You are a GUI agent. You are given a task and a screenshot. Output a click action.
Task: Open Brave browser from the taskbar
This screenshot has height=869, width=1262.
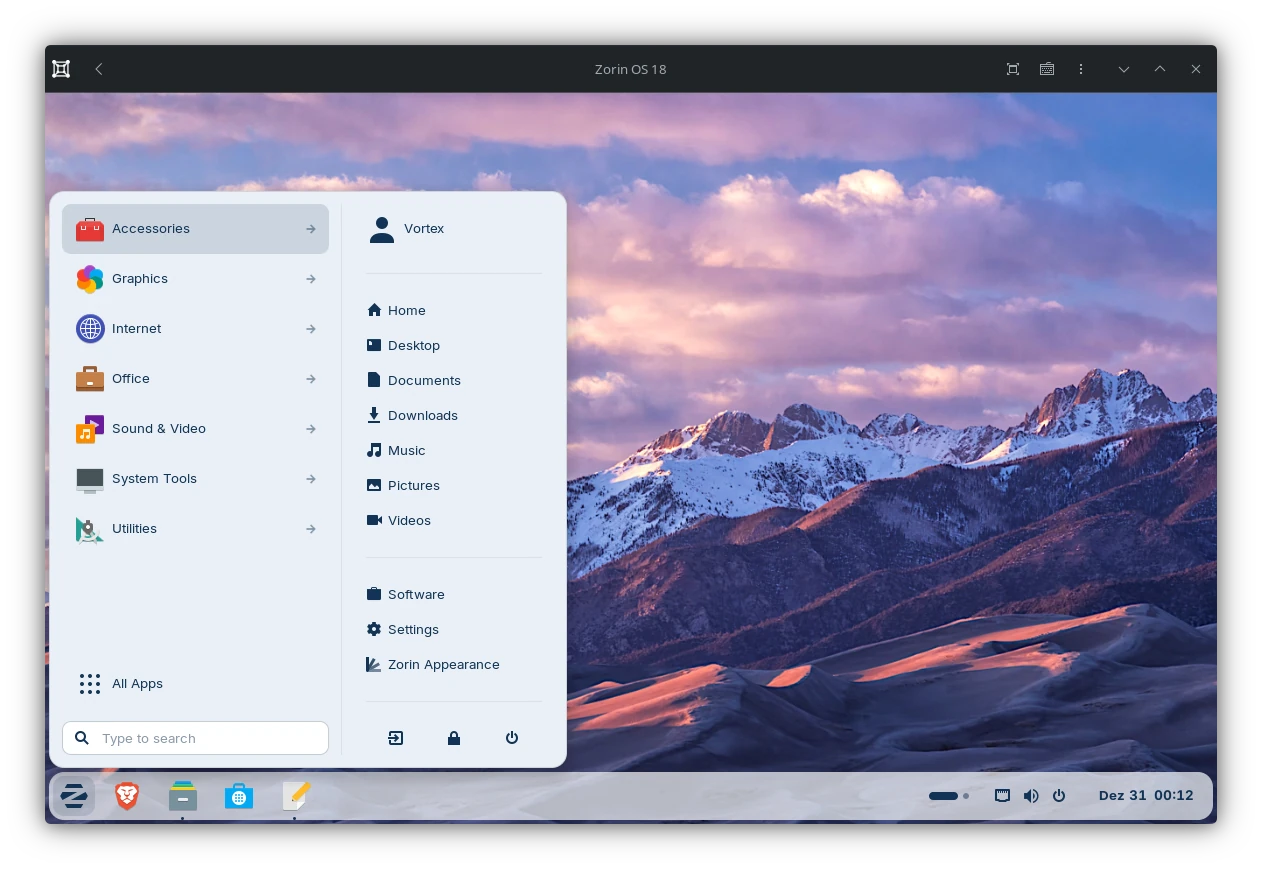126,796
